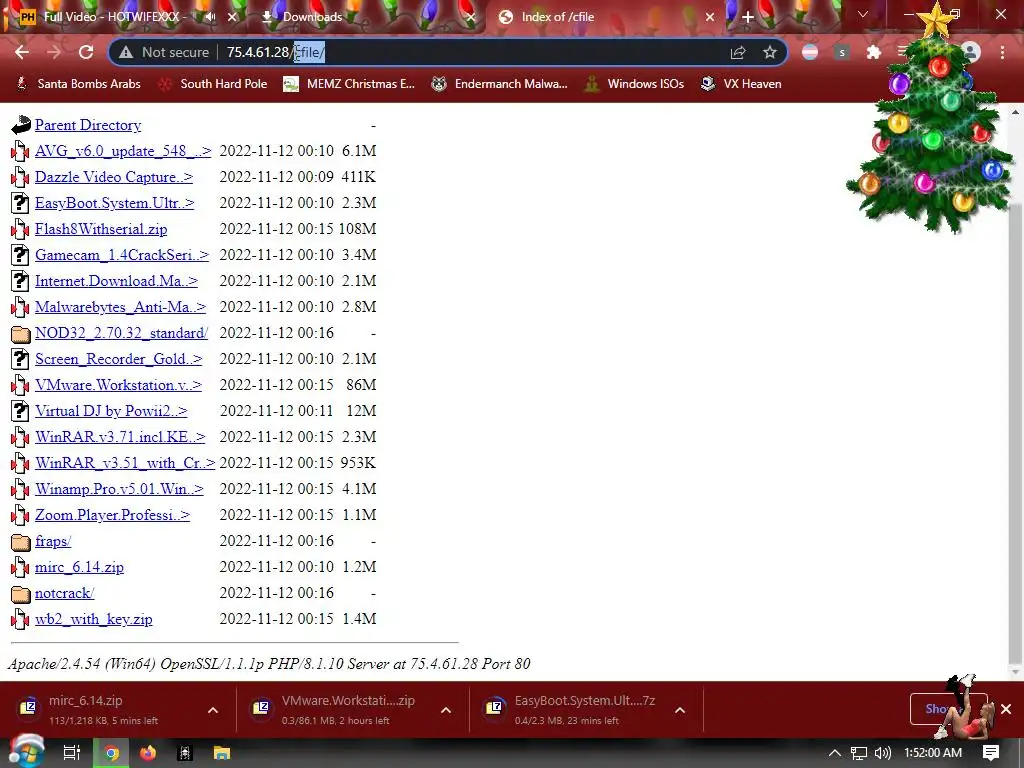This screenshot has width=1024, height=768.
Task: Mute the audio icon on HOTWIFEXXX tab
Action: click(x=210, y=17)
